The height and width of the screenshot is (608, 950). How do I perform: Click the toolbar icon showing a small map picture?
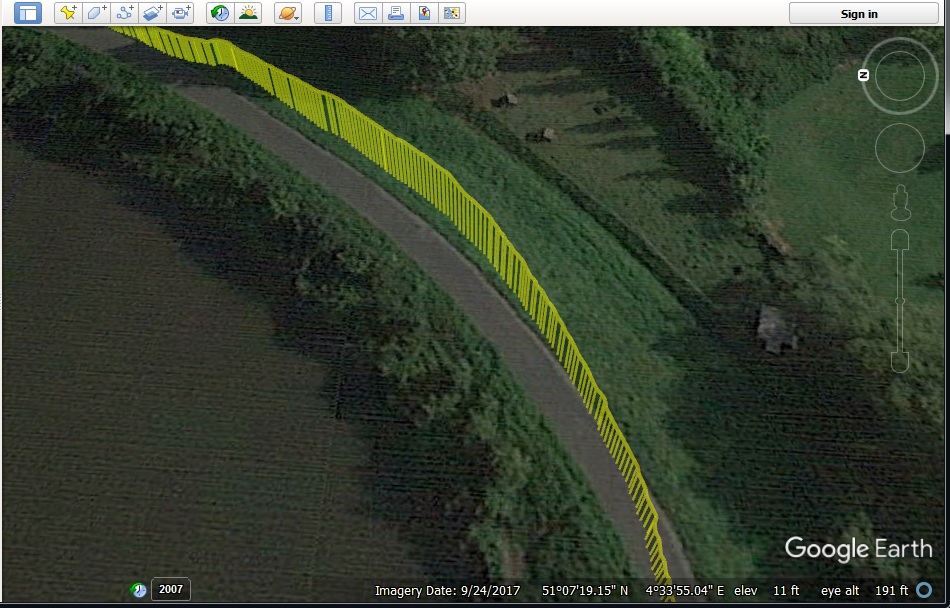pos(452,13)
